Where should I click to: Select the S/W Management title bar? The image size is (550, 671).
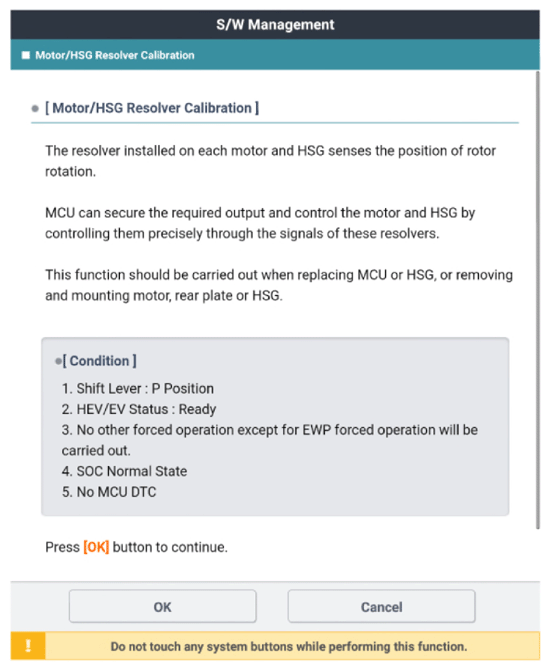[x=275, y=25]
